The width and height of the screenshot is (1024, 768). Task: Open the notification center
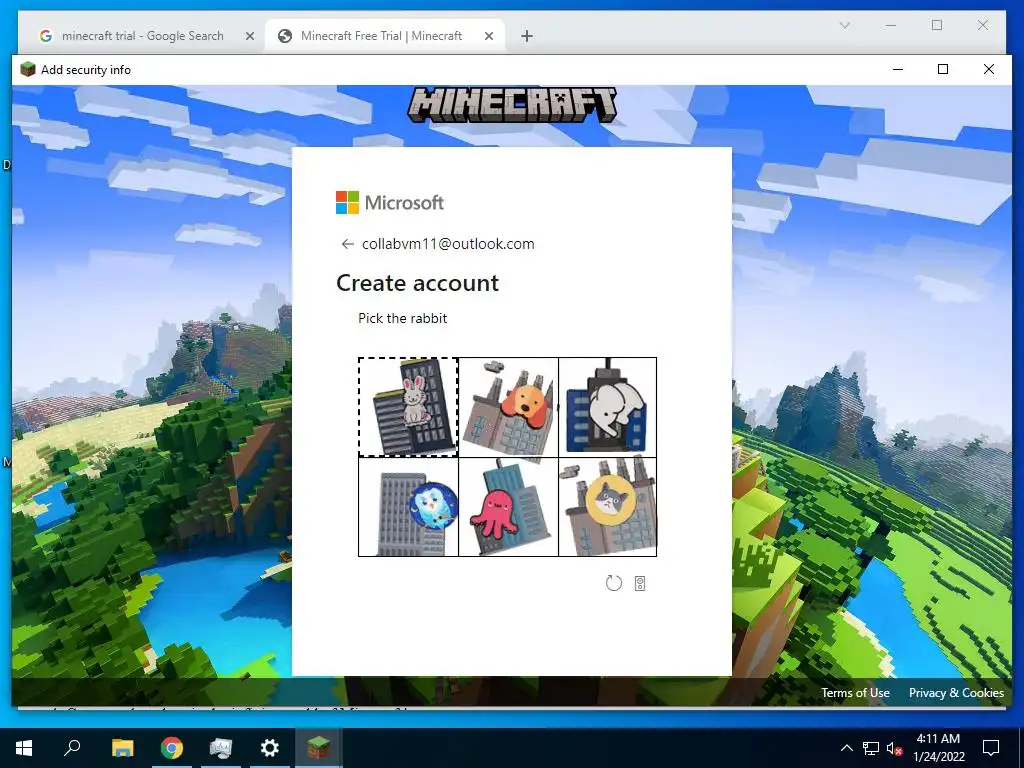991,748
